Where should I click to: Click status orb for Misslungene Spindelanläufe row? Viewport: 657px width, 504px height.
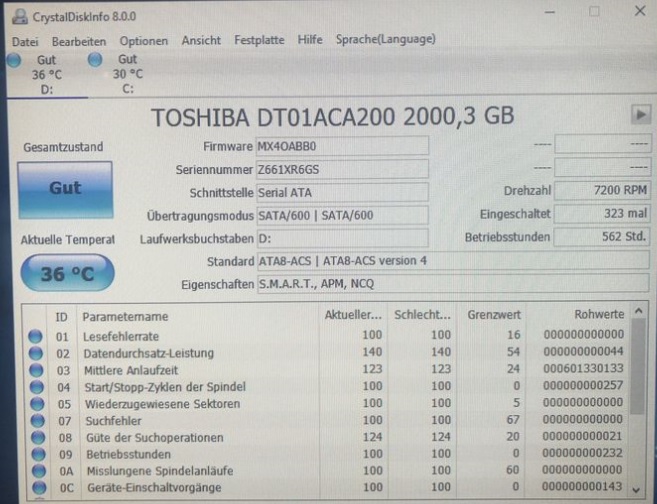coord(39,471)
